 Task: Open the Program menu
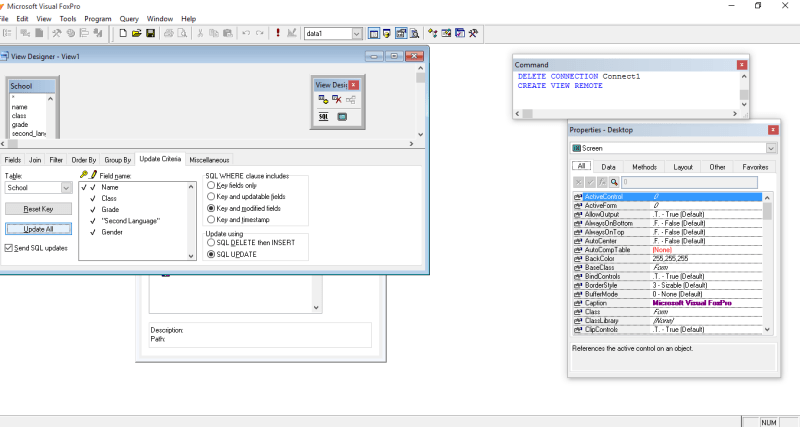98,18
